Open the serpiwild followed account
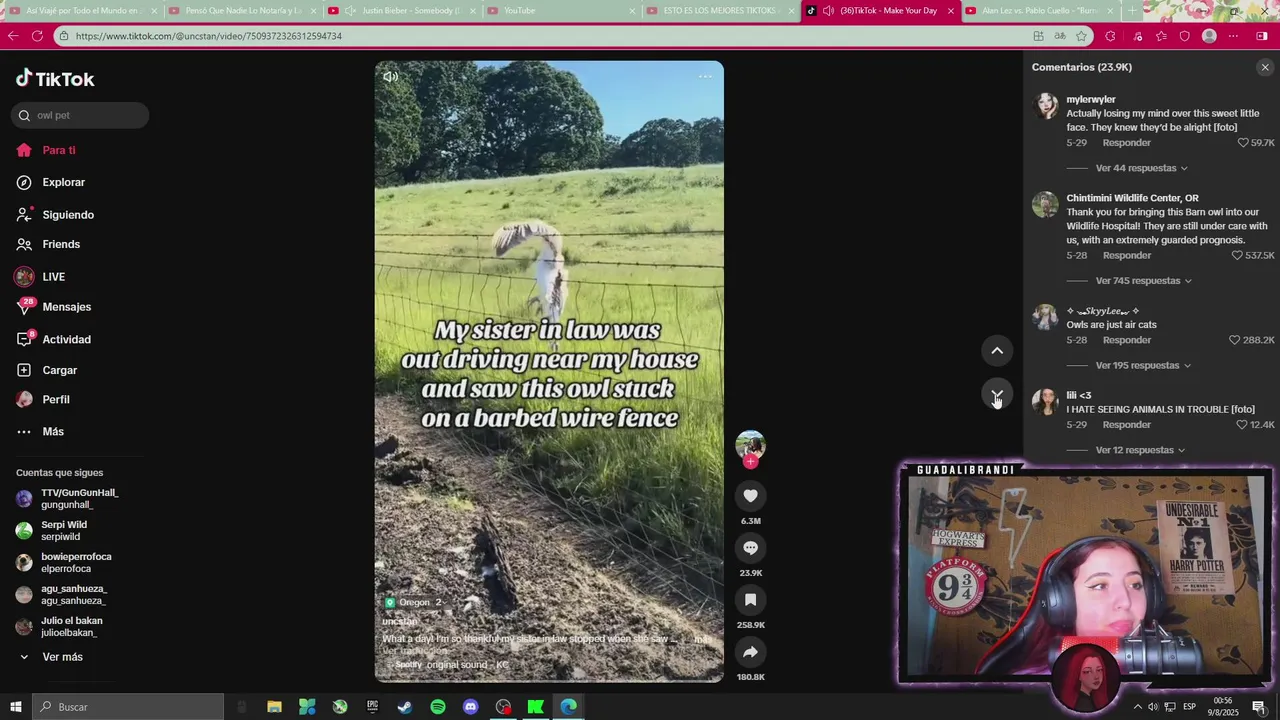 pos(52,530)
